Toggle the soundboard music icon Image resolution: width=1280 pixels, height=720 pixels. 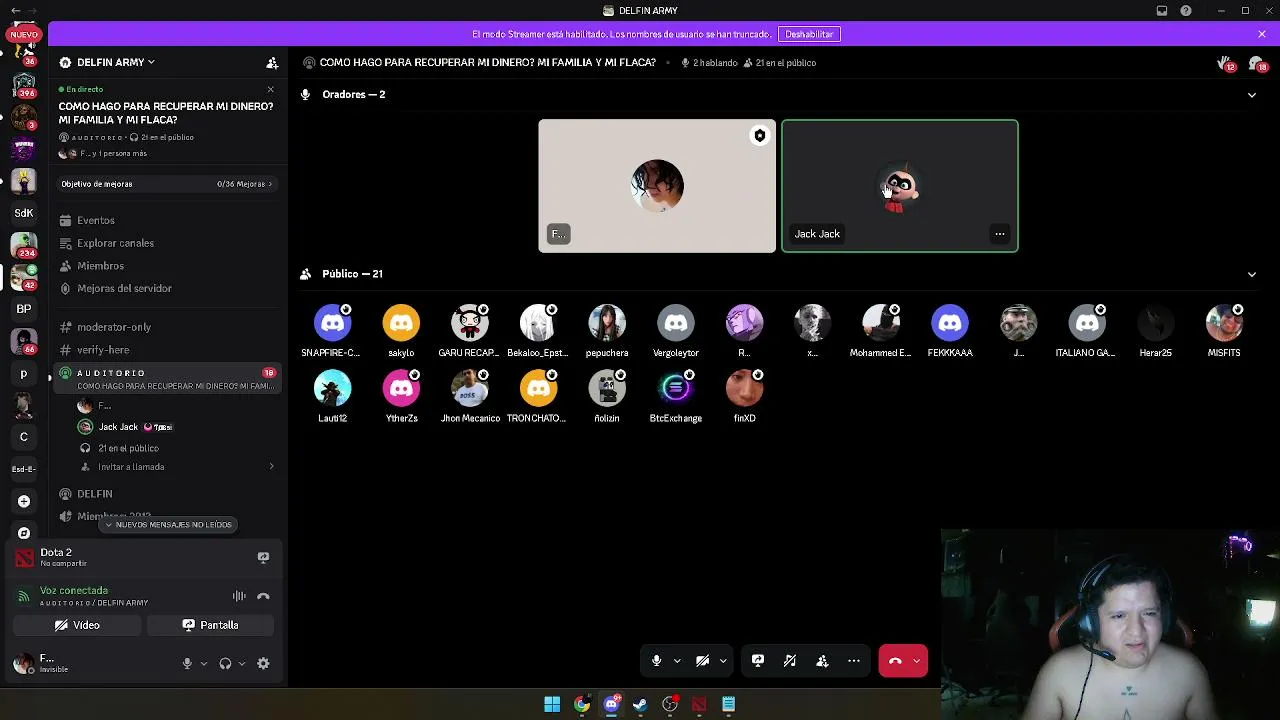pos(790,661)
